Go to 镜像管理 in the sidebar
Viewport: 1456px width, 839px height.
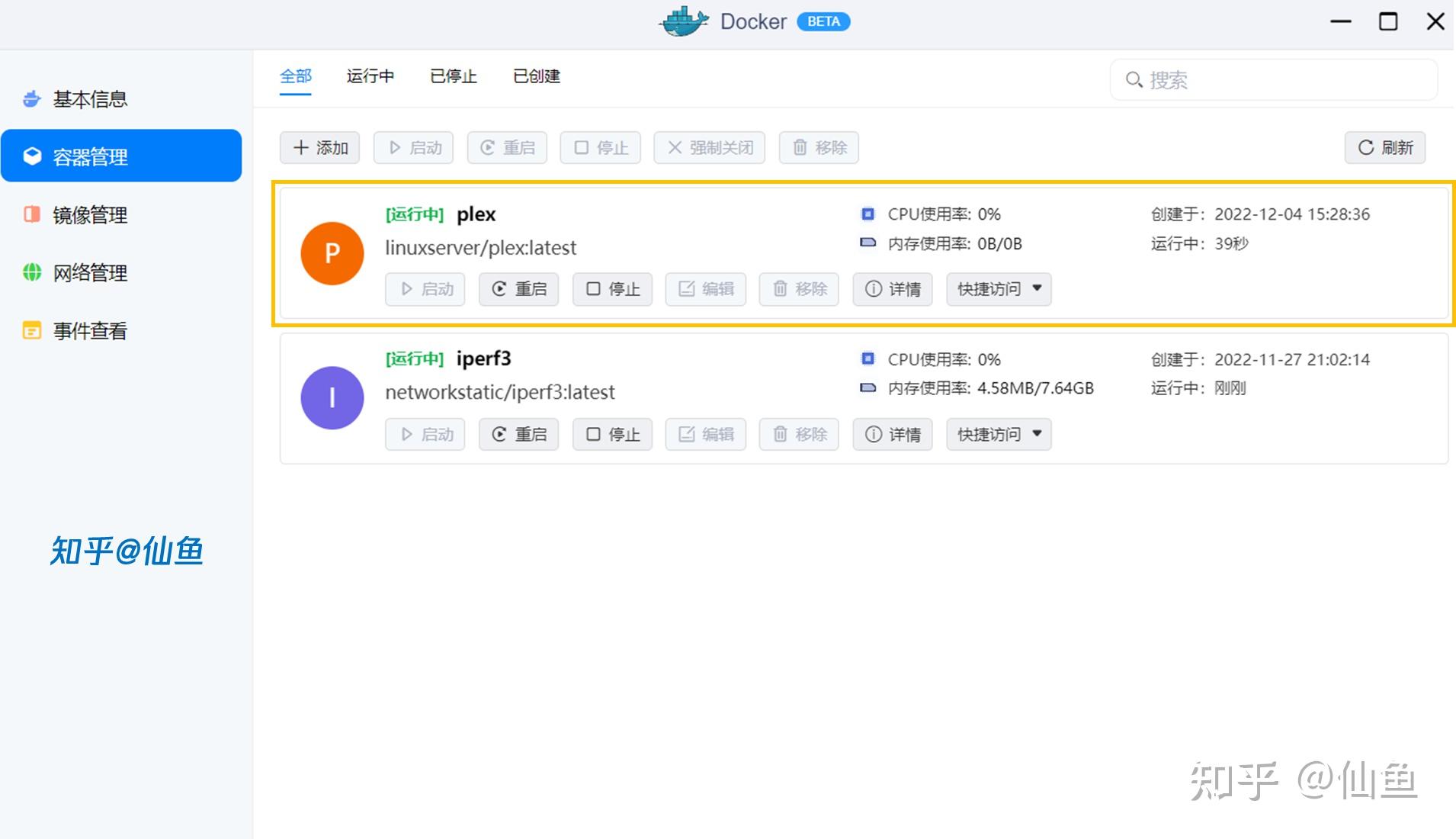pos(121,214)
